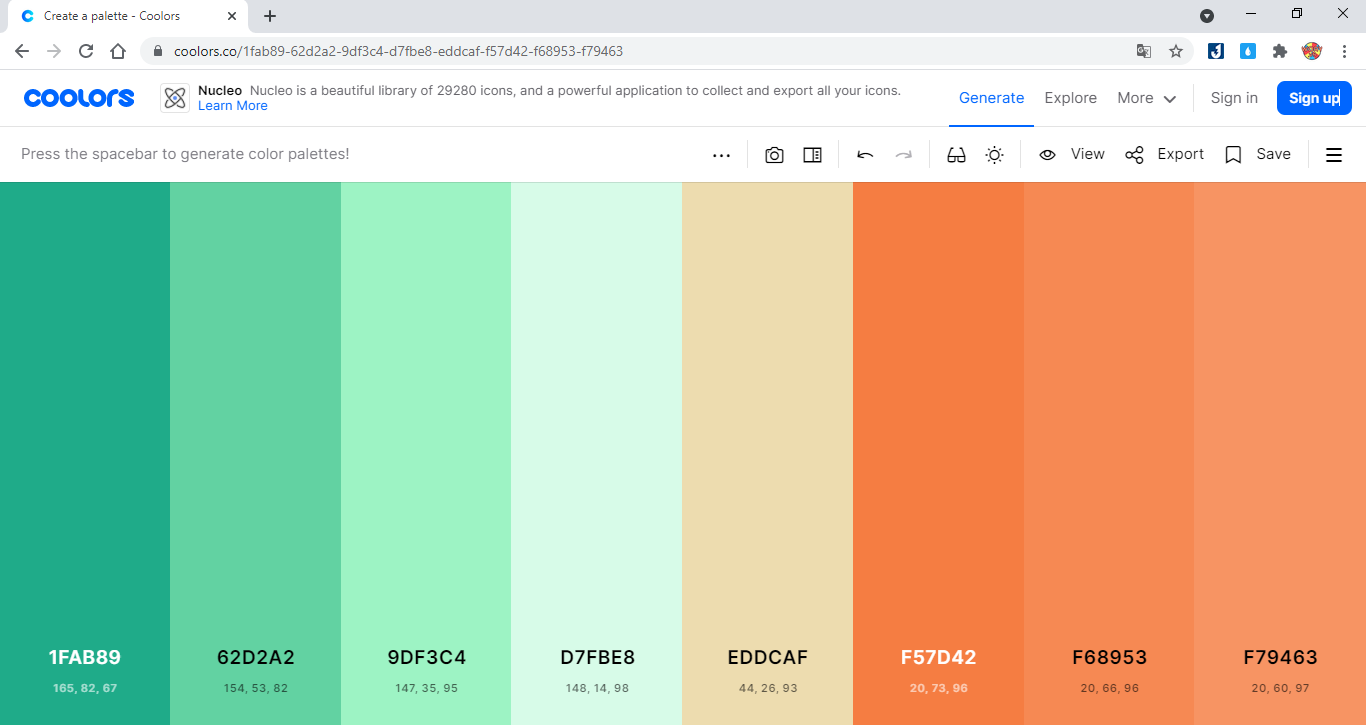Click the Sign up button
Screen dimensions: 1370x725
[x=1314, y=98]
